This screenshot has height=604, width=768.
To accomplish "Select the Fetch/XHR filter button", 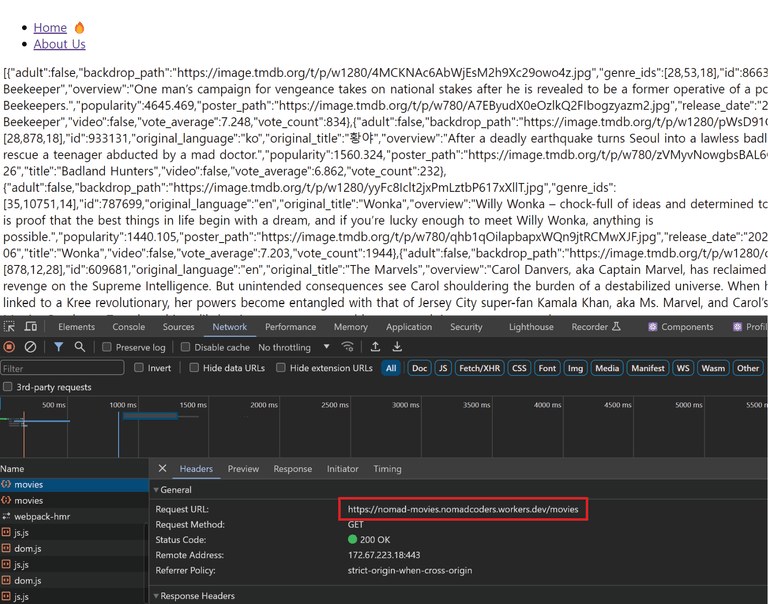I will click(x=480, y=368).
